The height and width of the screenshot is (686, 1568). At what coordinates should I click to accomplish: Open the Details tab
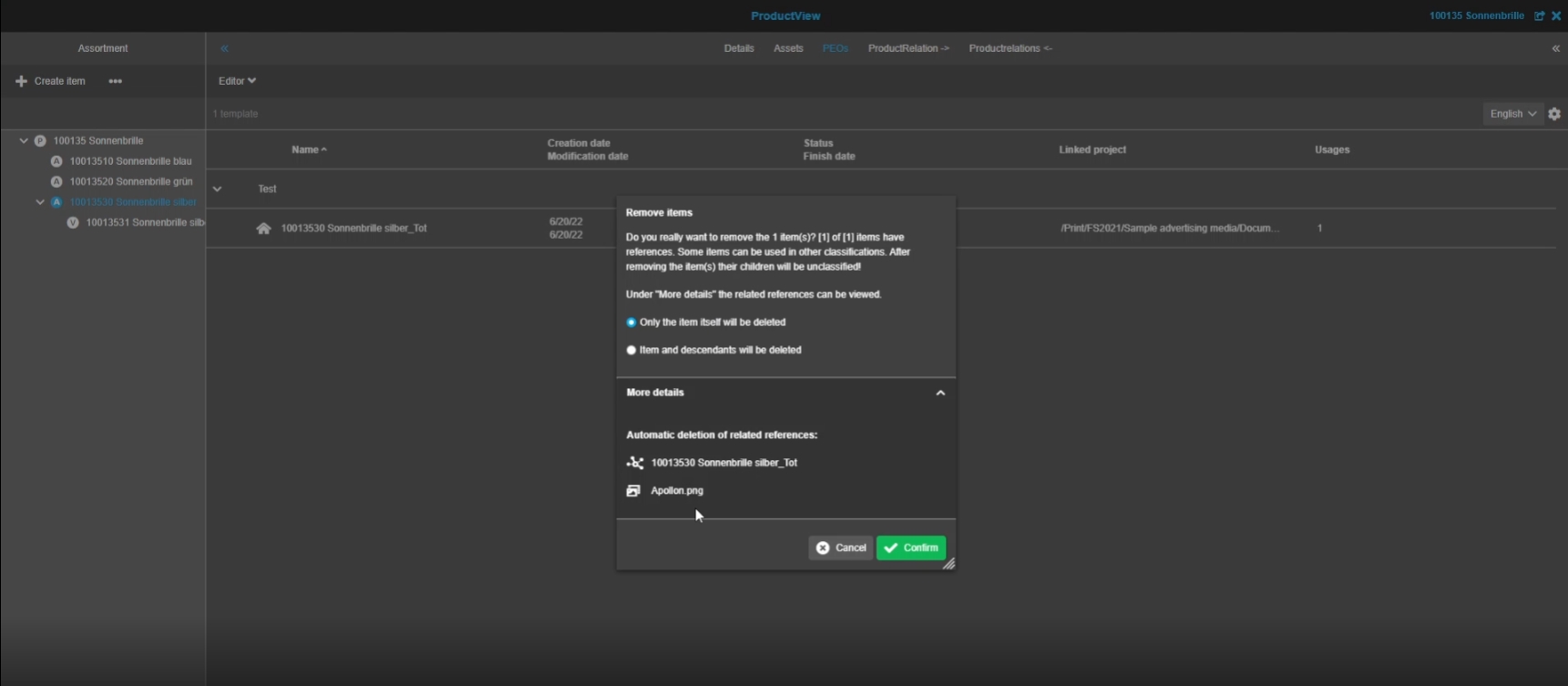(x=739, y=48)
